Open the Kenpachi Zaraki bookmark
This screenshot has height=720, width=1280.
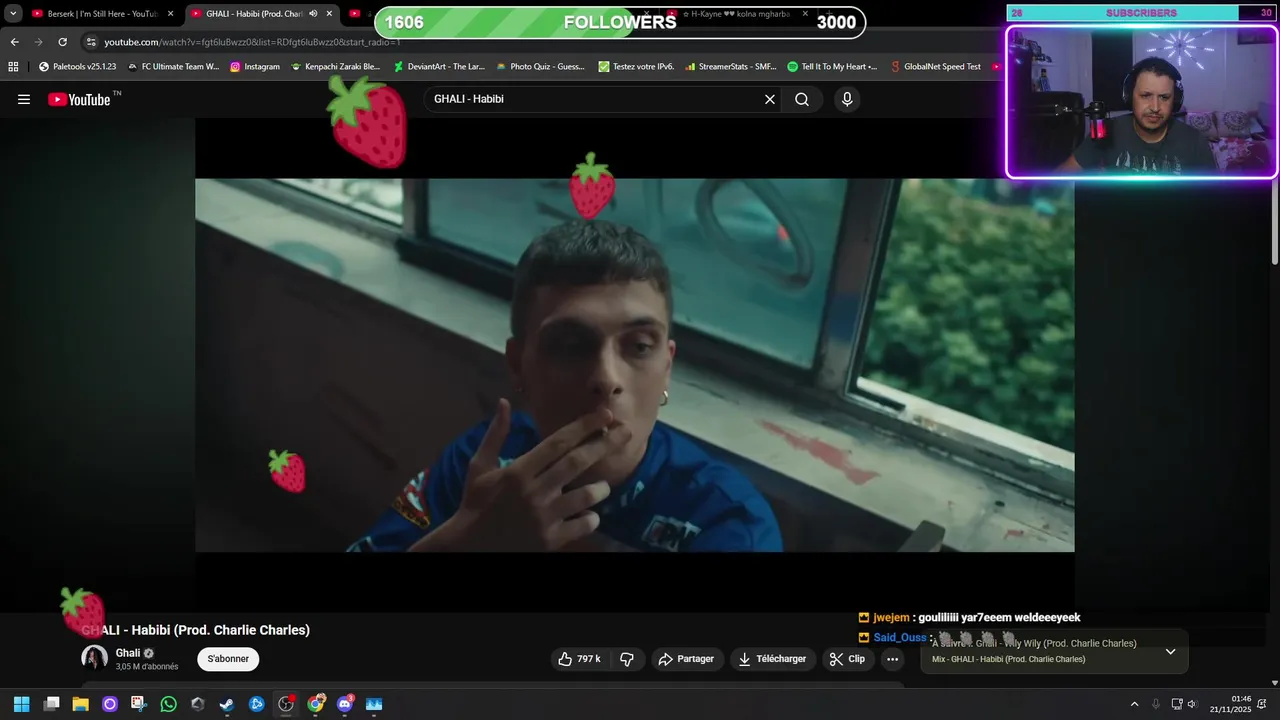coord(336,67)
